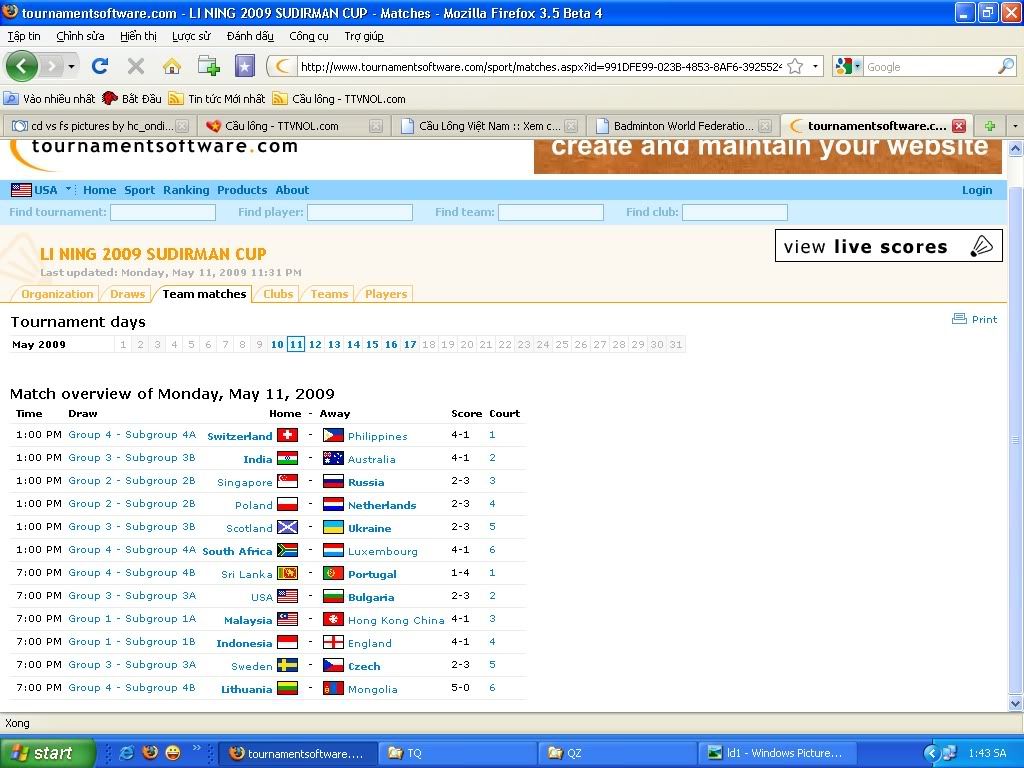
Task: Click the Portugal flag icon
Action: 333,573
